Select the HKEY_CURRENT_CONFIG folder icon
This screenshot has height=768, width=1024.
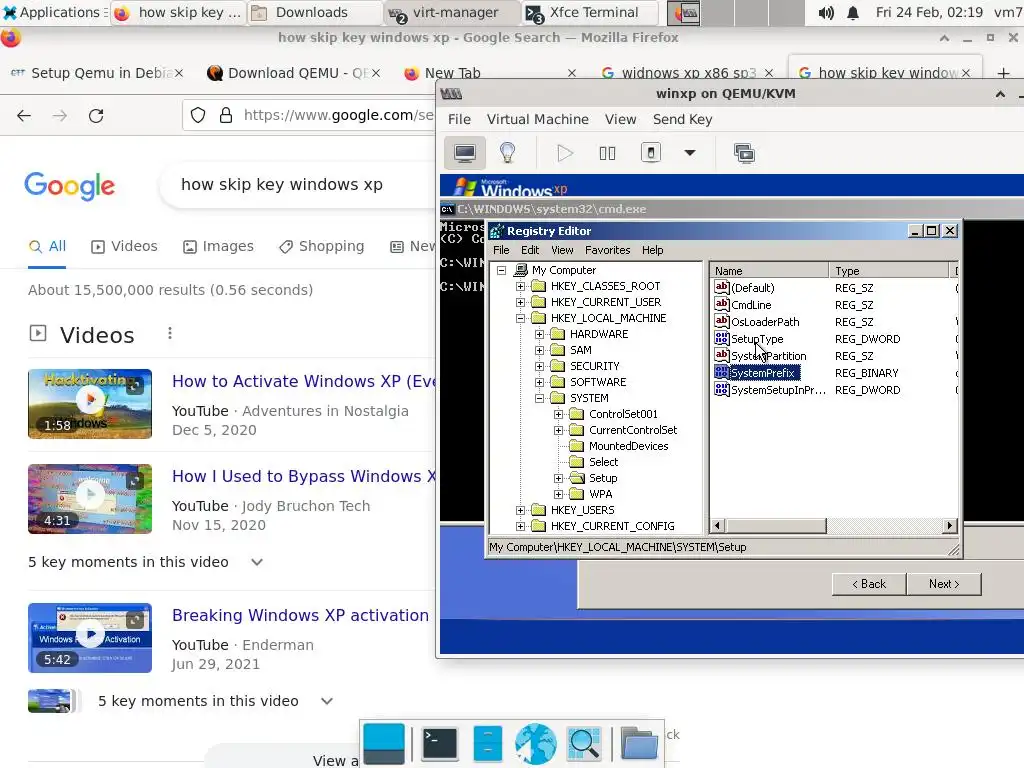tap(539, 526)
